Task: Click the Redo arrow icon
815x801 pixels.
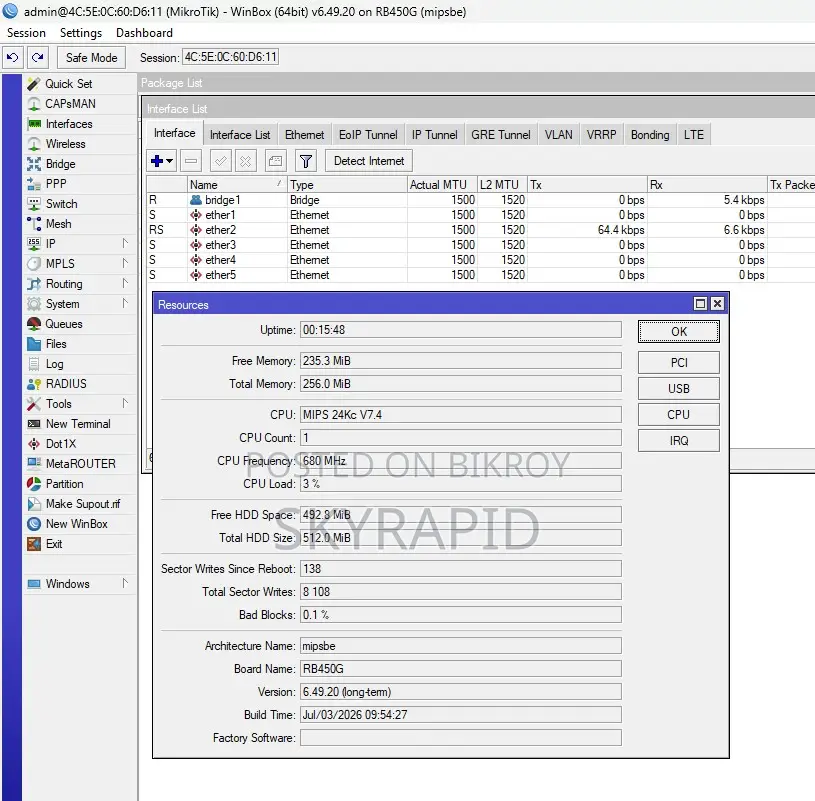Action: [37, 57]
